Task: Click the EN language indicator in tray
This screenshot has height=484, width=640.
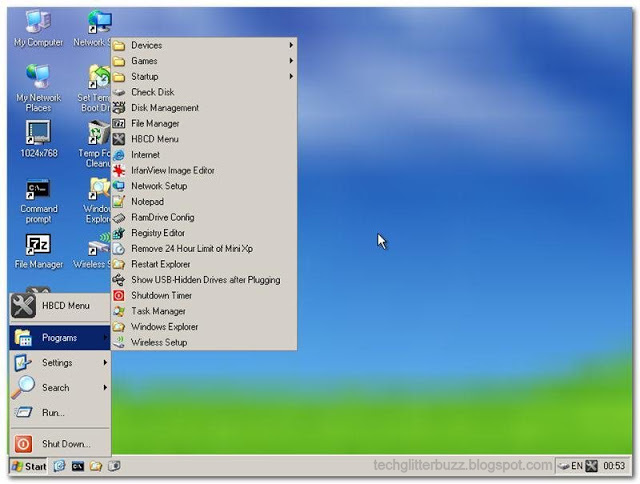Action: point(577,466)
